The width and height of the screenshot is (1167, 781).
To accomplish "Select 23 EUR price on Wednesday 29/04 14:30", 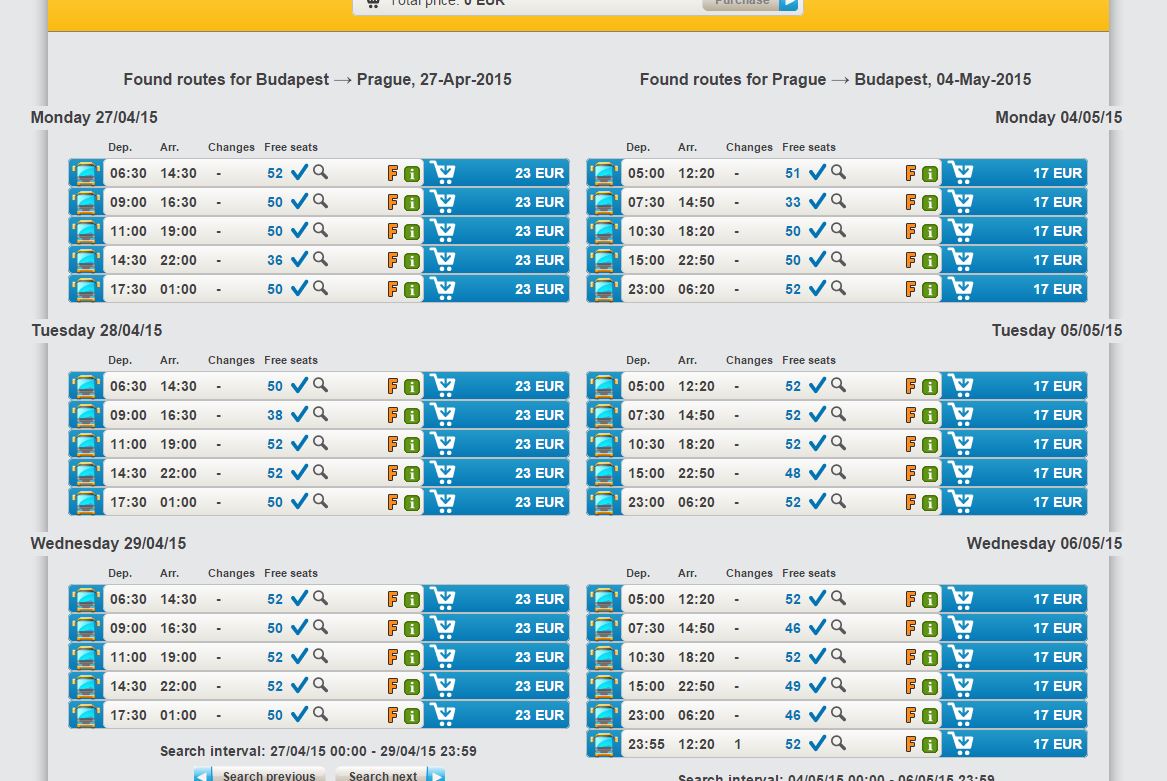I will (x=539, y=686).
